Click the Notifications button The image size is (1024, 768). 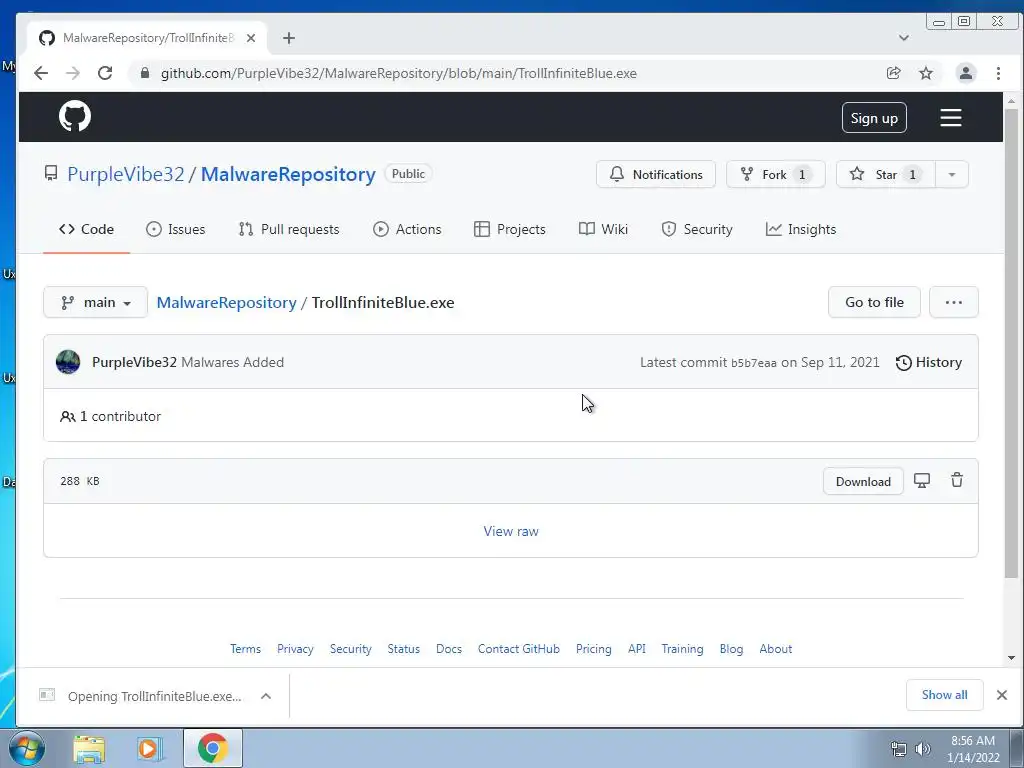click(656, 174)
